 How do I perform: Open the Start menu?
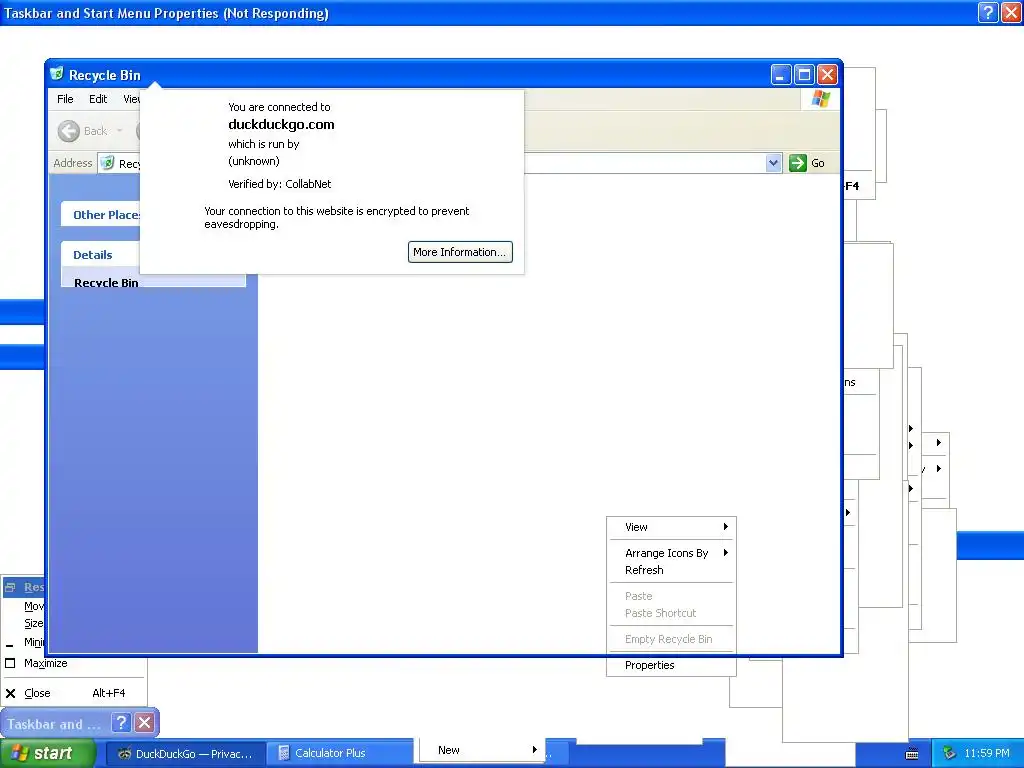(48, 753)
